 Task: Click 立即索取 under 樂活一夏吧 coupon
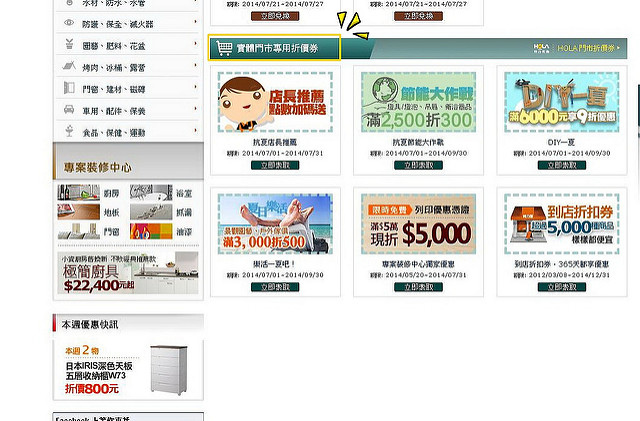tap(275, 287)
